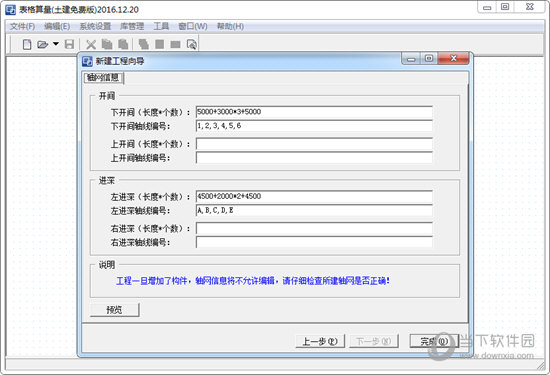Minimize the 新建工程向导 dialog
Screen dimensions: 550x375
click(411, 59)
